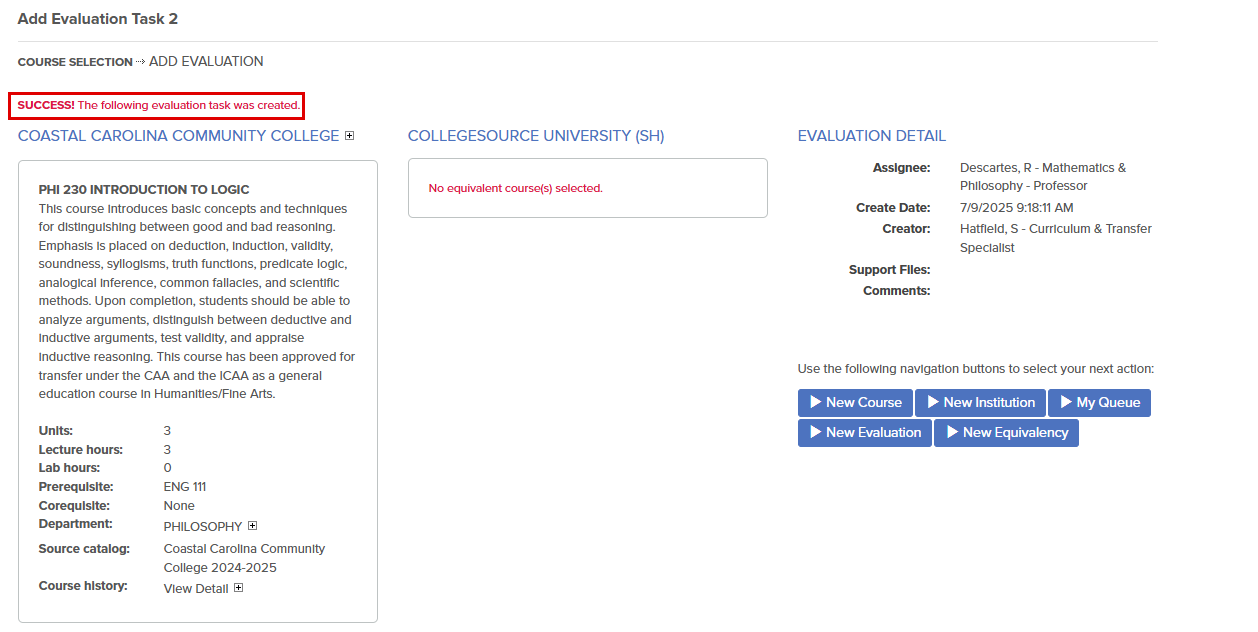Screen dimensions: 1258x632
Task: Click the Add Evaluation Task 2 title
Action: (98, 19)
